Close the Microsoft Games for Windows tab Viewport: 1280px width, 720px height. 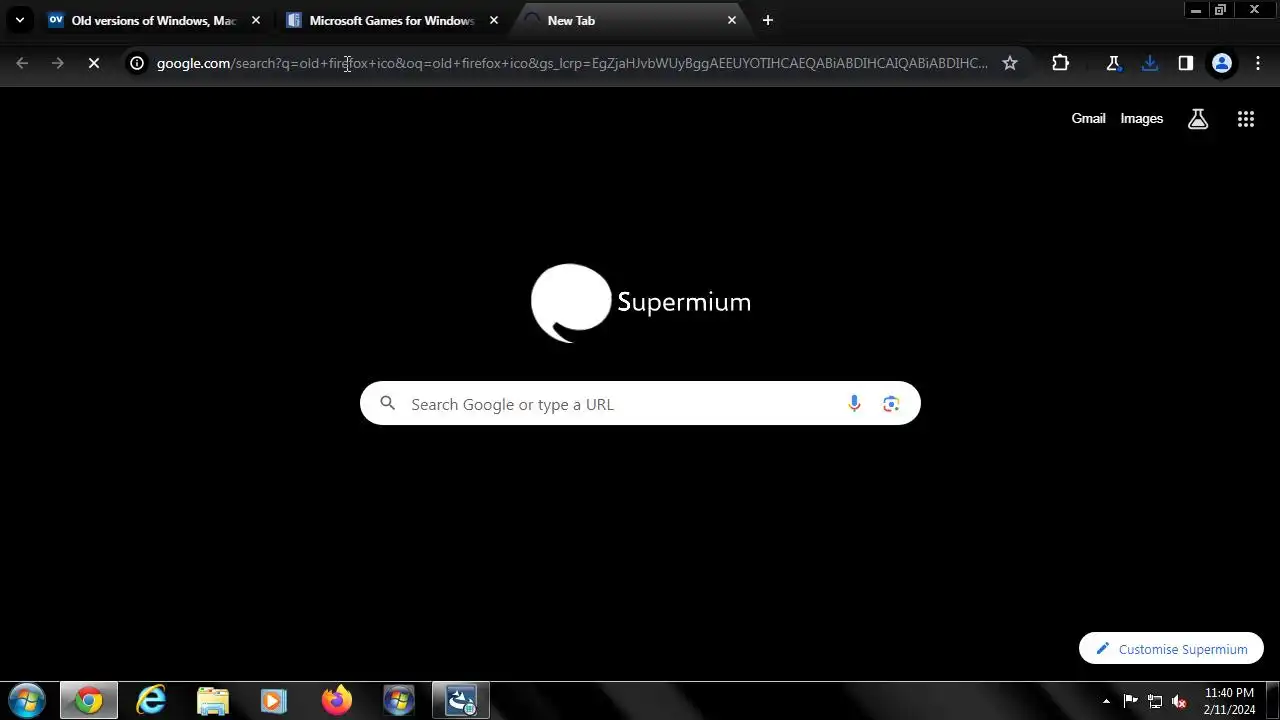(494, 20)
